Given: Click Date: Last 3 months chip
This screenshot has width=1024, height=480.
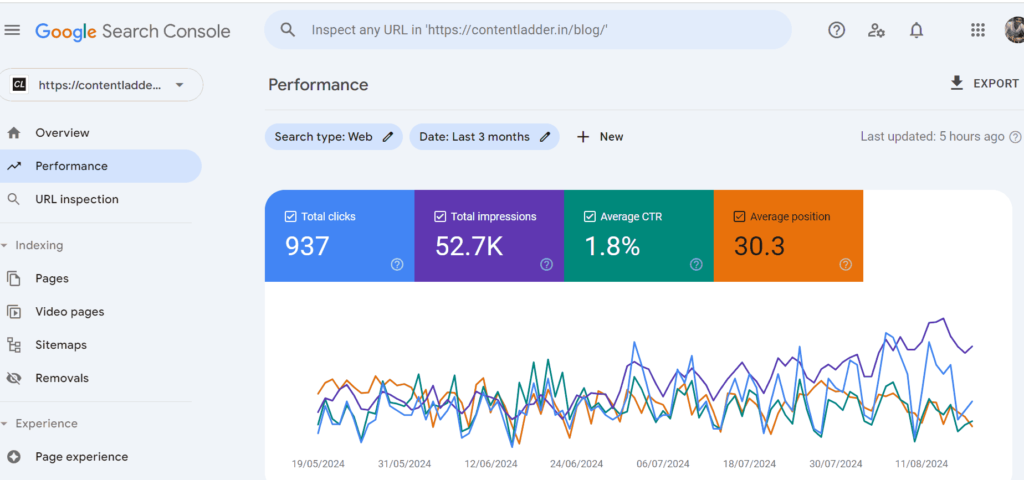Looking at the screenshot, I should click(x=485, y=136).
